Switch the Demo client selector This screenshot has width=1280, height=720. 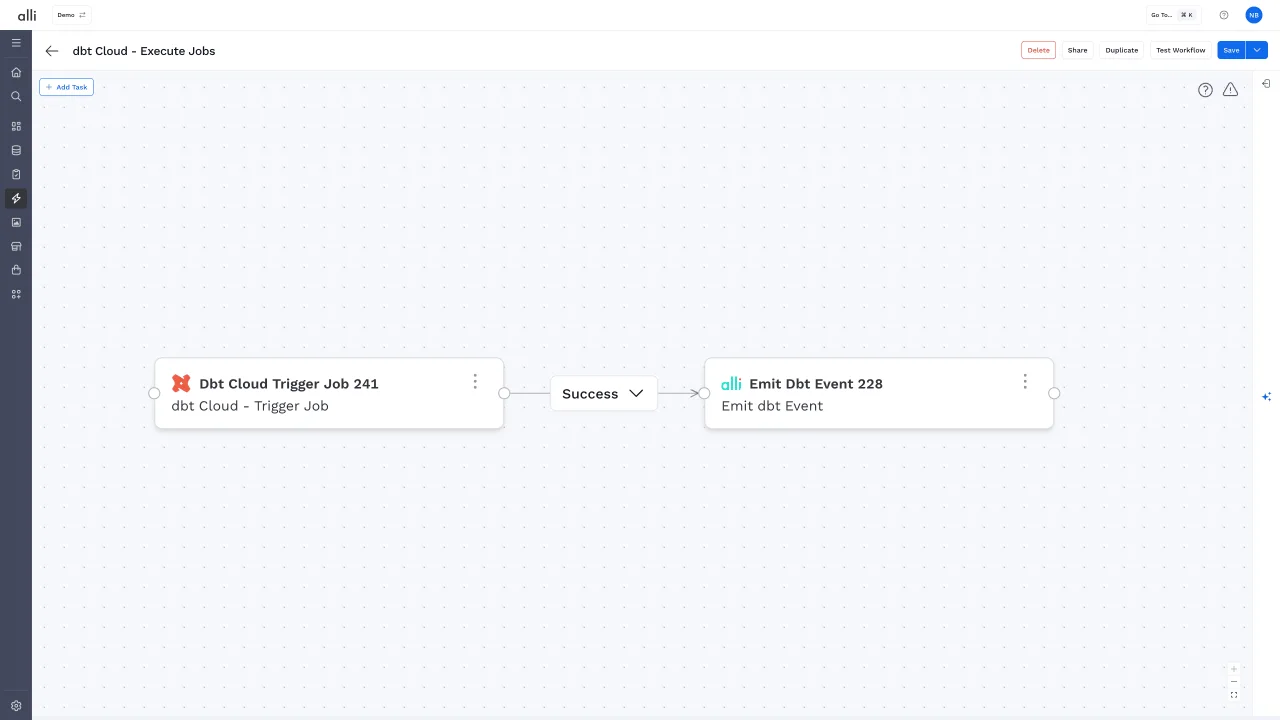(x=72, y=15)
